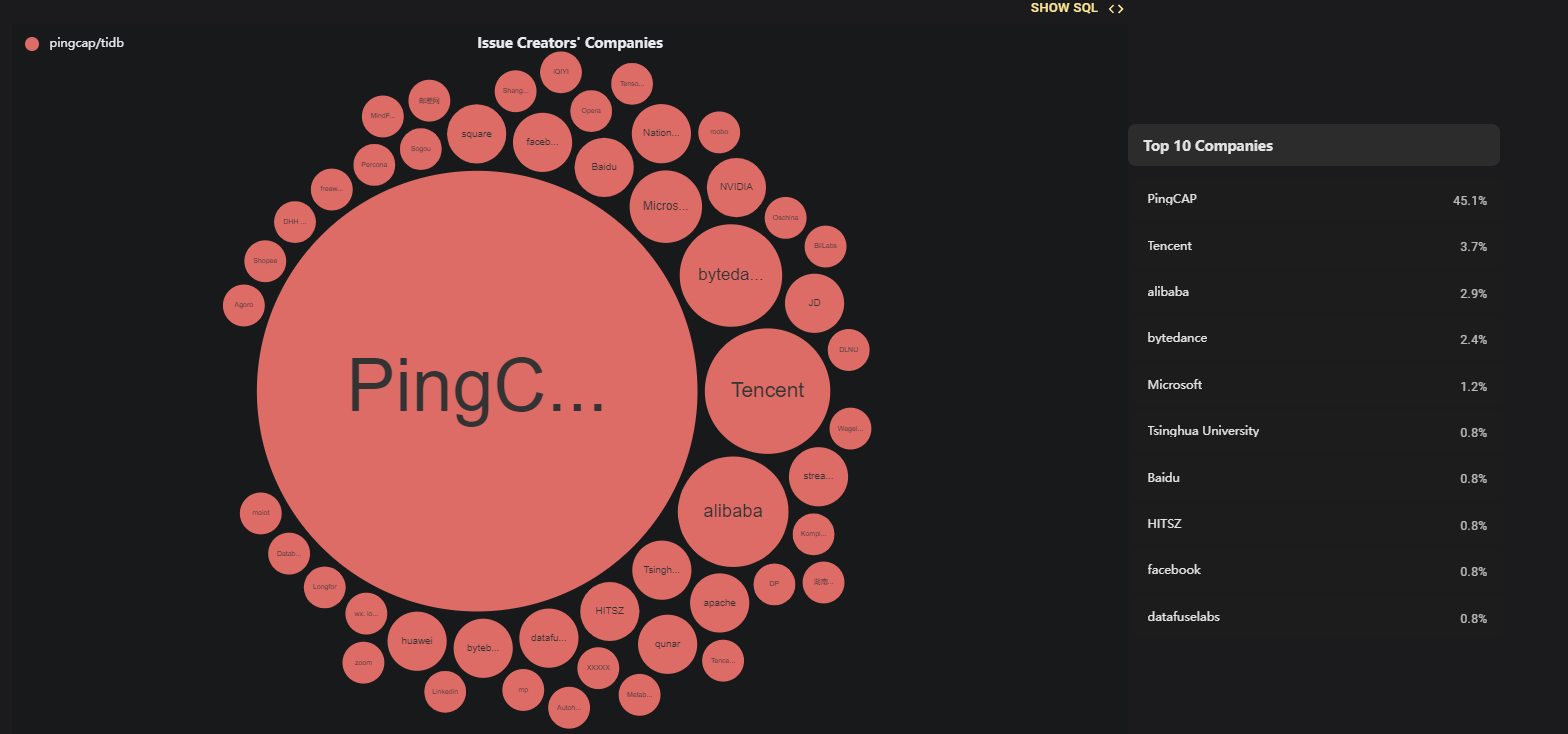Select the PingCAP row in top companies list
Image resolution: width=1568 pixels, height=734 pixels.
click(x=1316, y=200)
